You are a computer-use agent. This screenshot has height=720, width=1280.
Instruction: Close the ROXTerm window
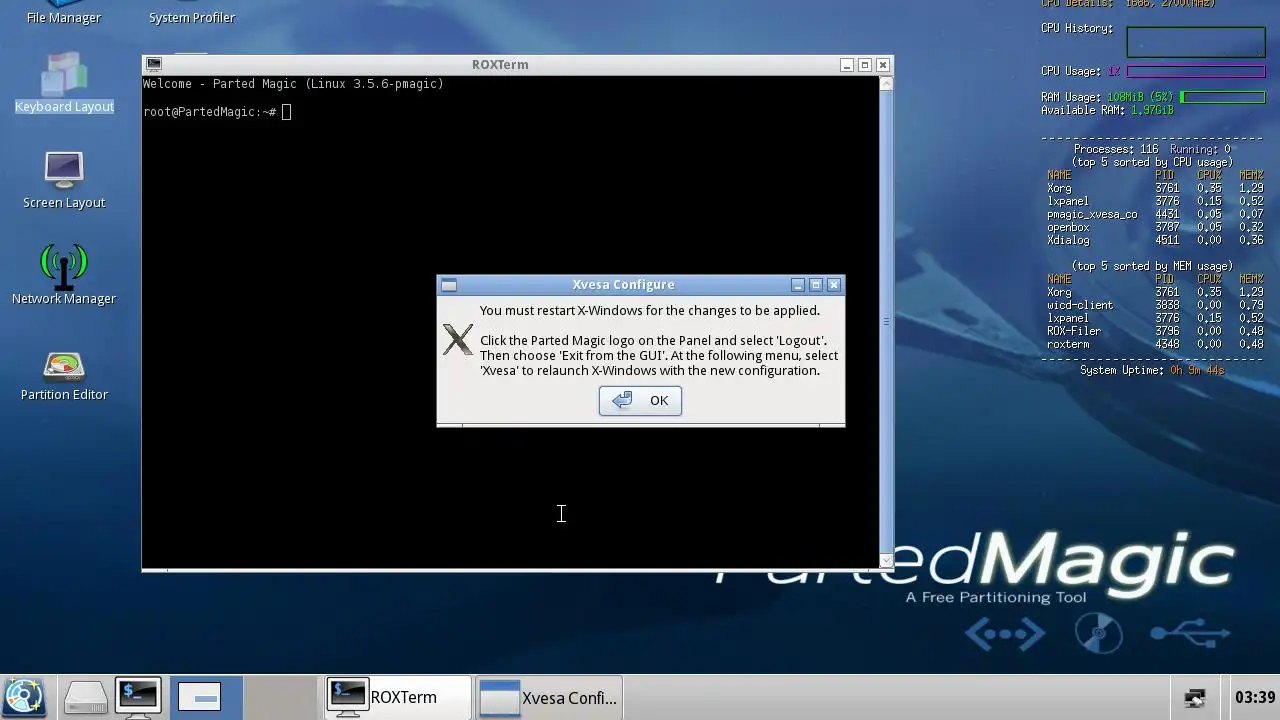pyautogui.click(x=883, y=65)
